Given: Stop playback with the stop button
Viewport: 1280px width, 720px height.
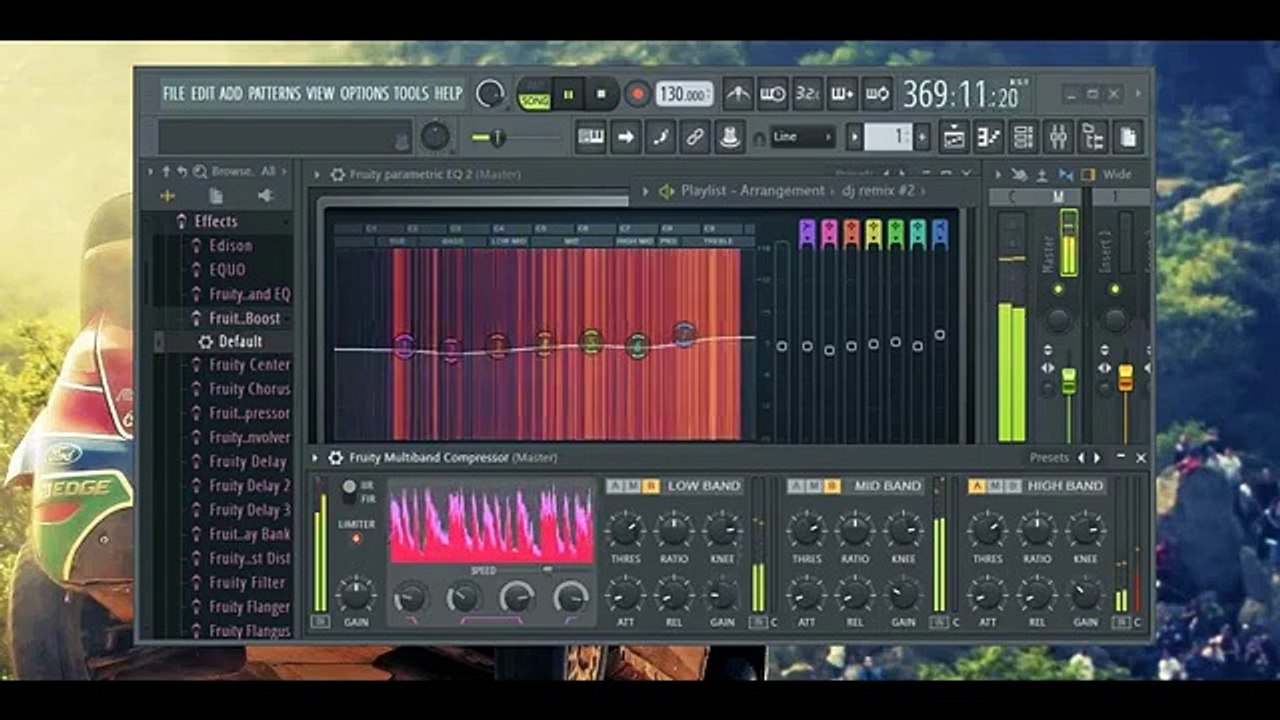Looking at the screenshot, I should coord(601,94).
